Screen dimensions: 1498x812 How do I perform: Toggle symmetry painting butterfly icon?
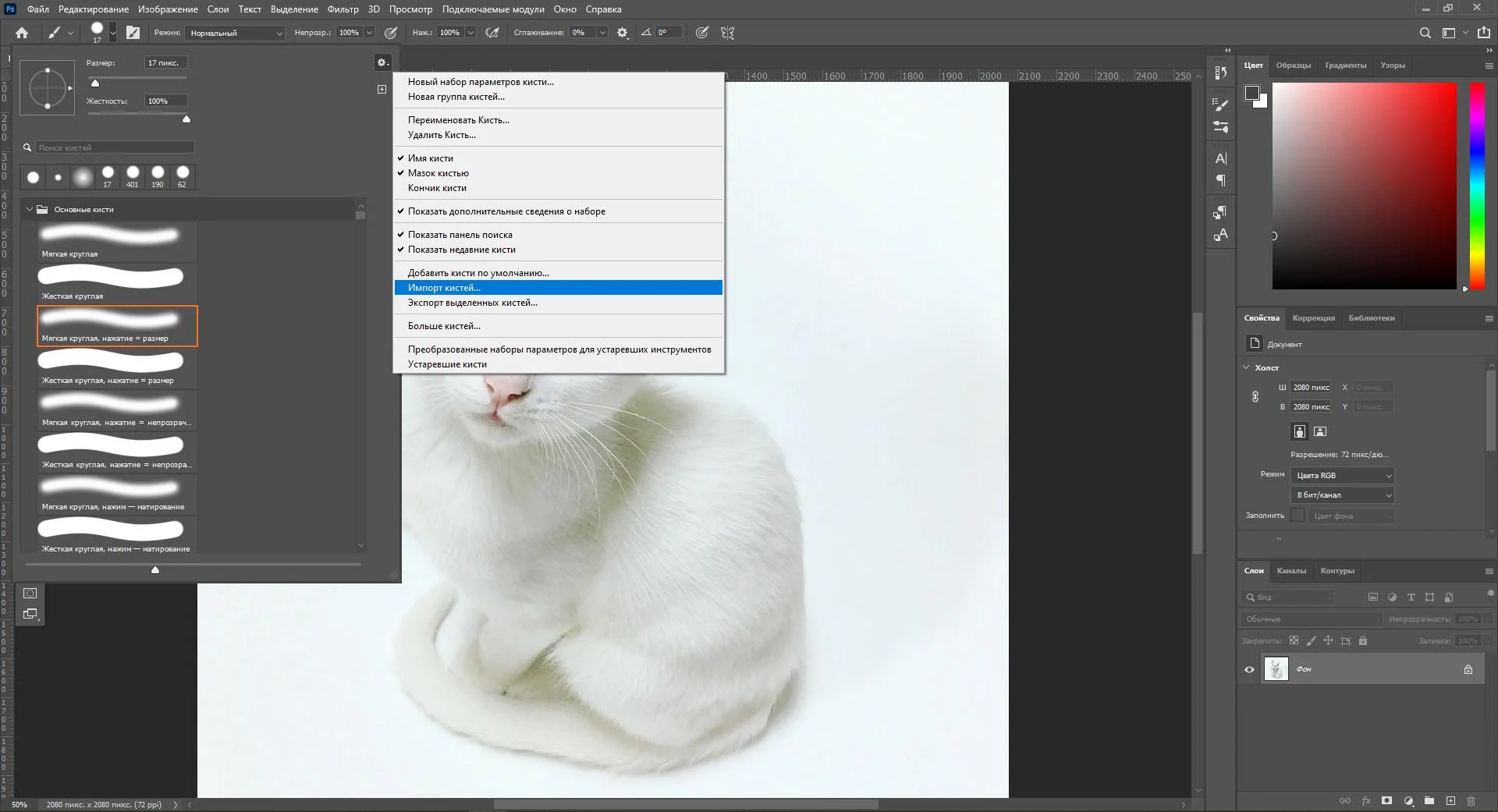tap(727, 33)
